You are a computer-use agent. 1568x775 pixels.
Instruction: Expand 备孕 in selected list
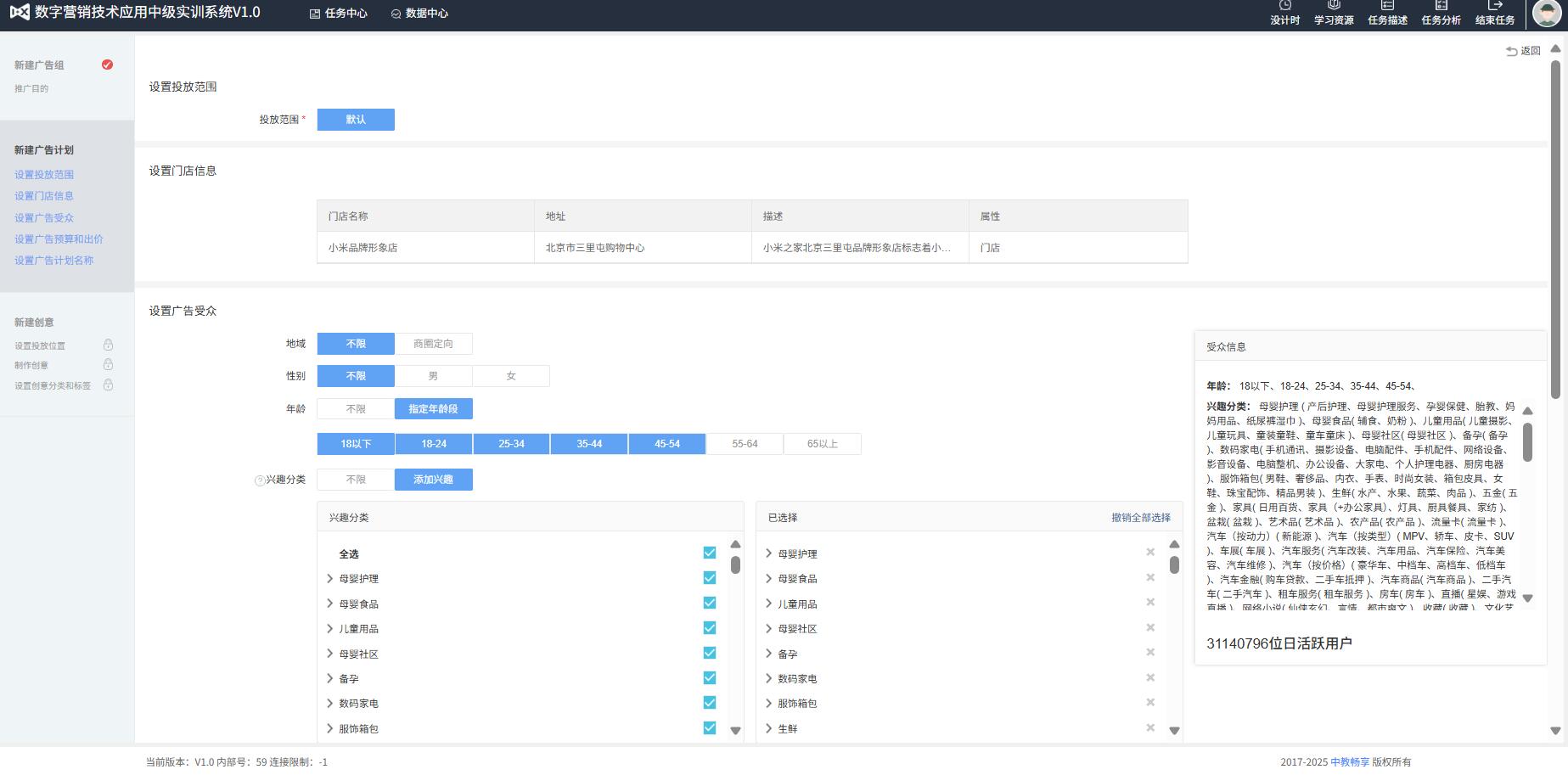pyautogui.click(x=769, y=654)
